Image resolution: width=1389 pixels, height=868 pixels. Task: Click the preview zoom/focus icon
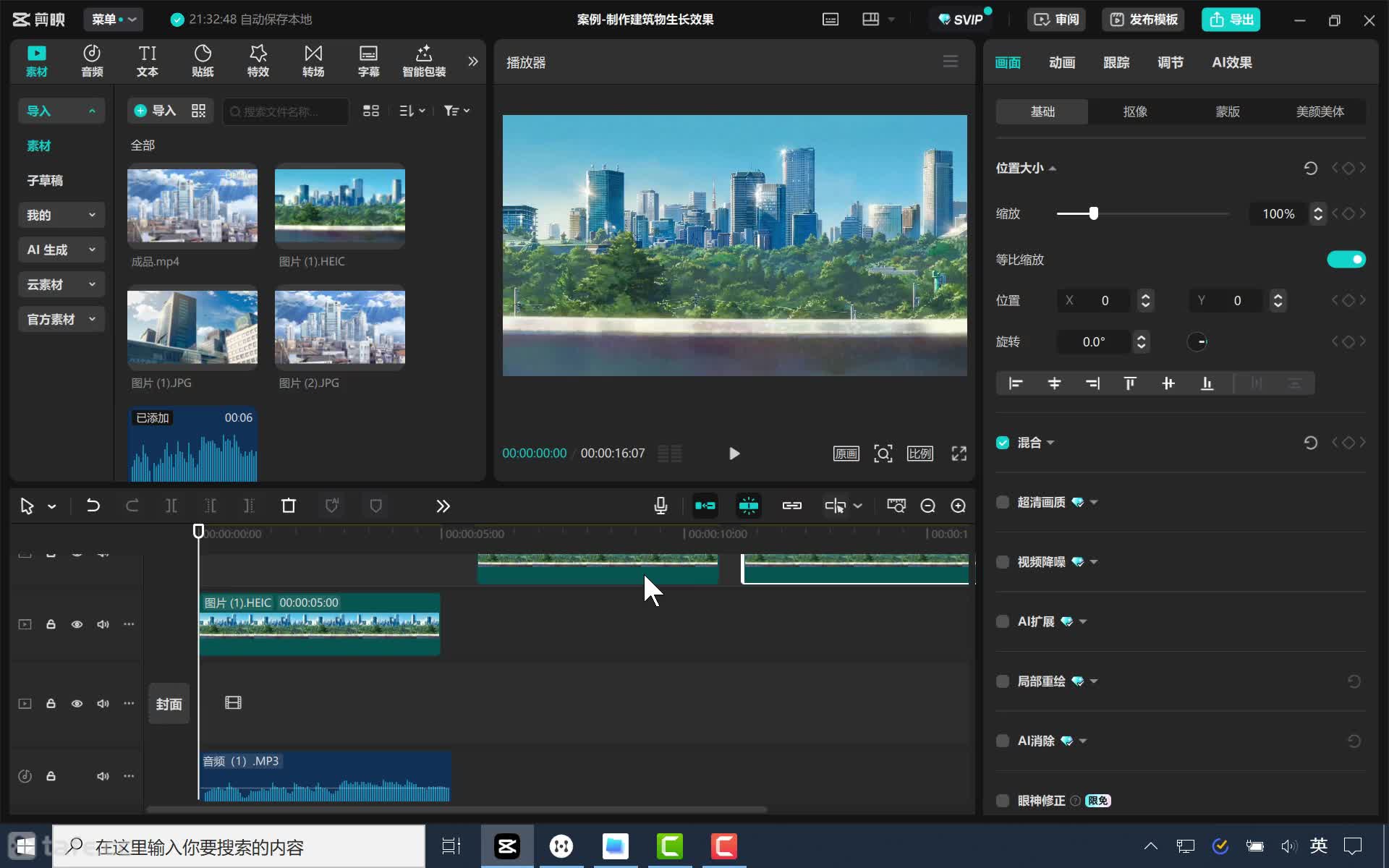click(x=883, y=454)
